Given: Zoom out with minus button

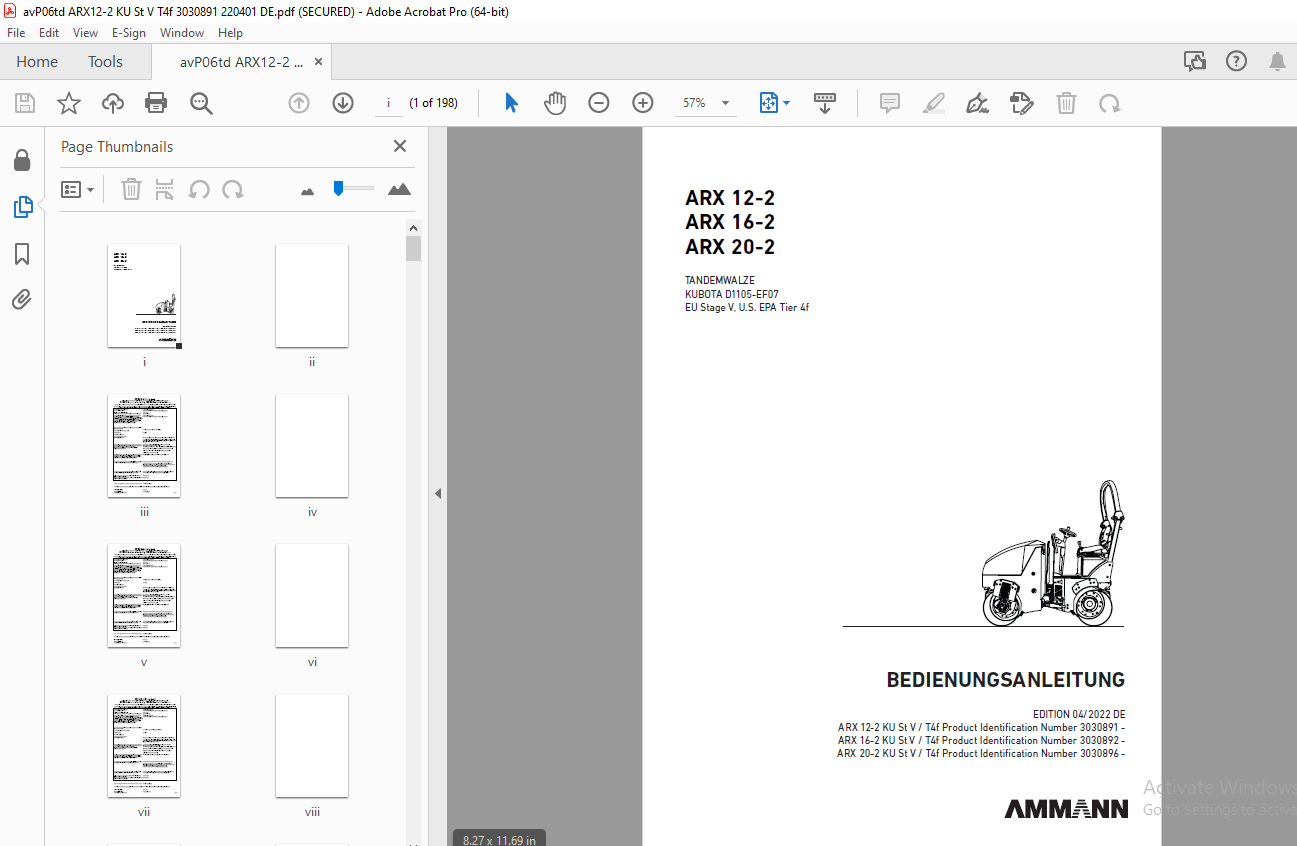Looking at the screenshot, I should [x=599, y=103].
